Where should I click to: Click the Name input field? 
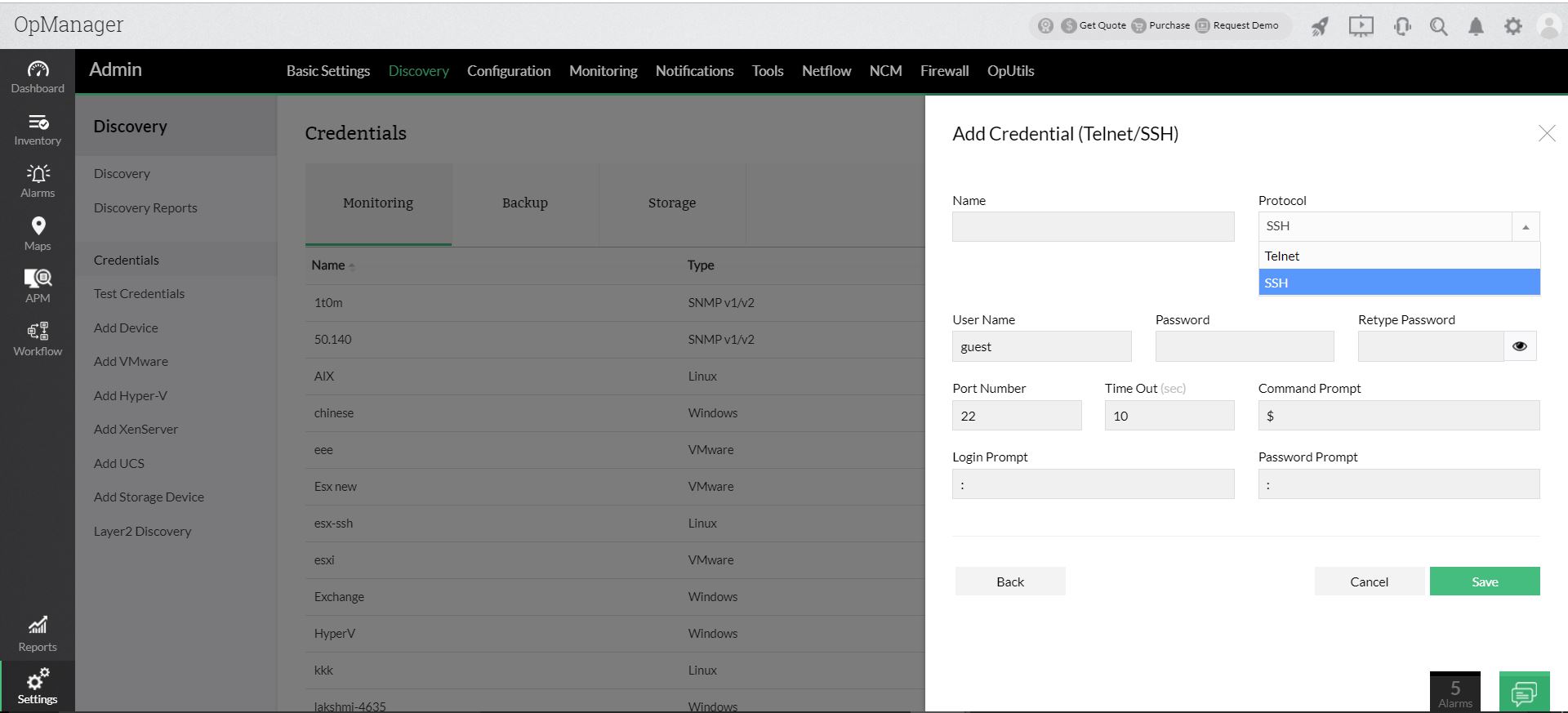(1093, 227)
